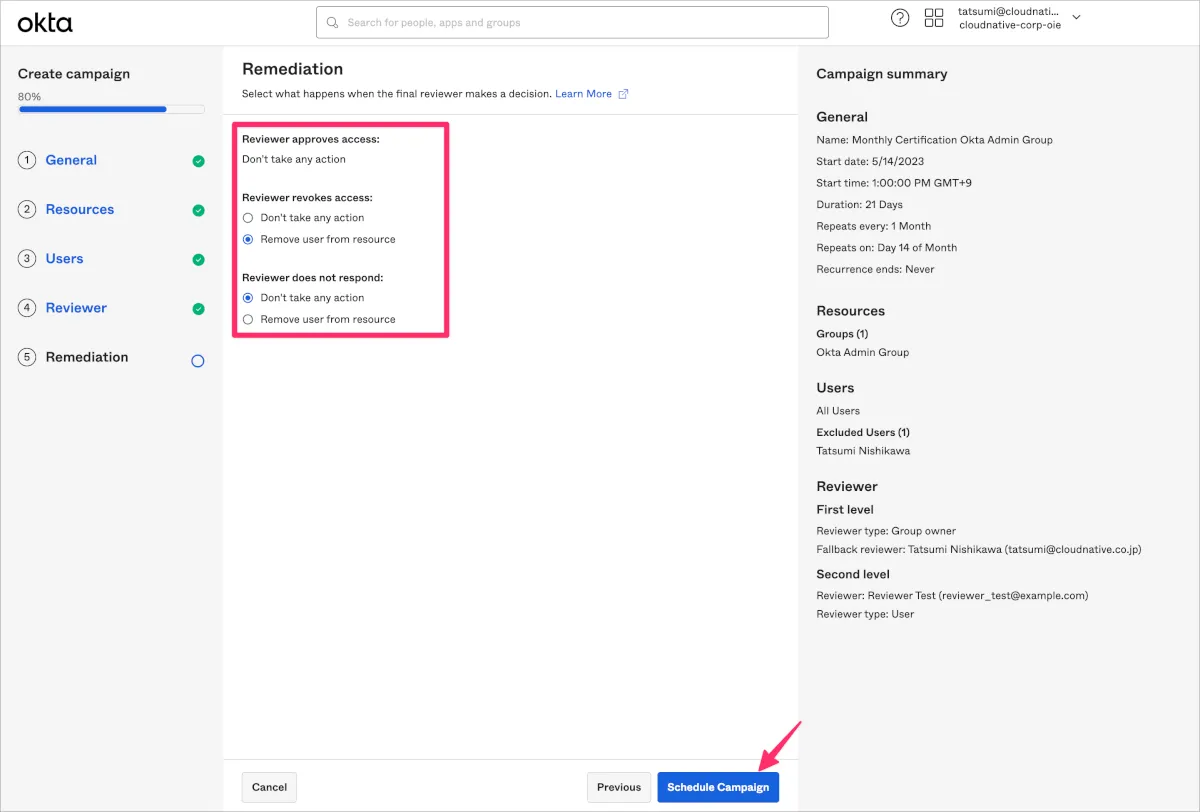
Task: Click the Okta logo
Action: (45, 22)
